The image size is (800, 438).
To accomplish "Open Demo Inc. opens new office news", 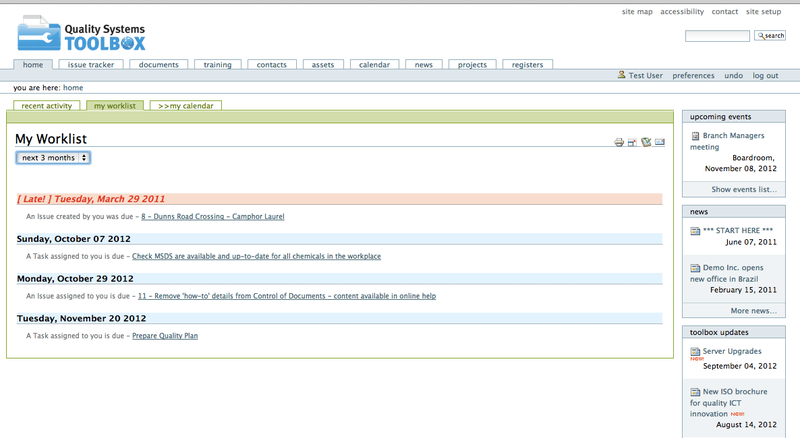I will coord(727,273).
